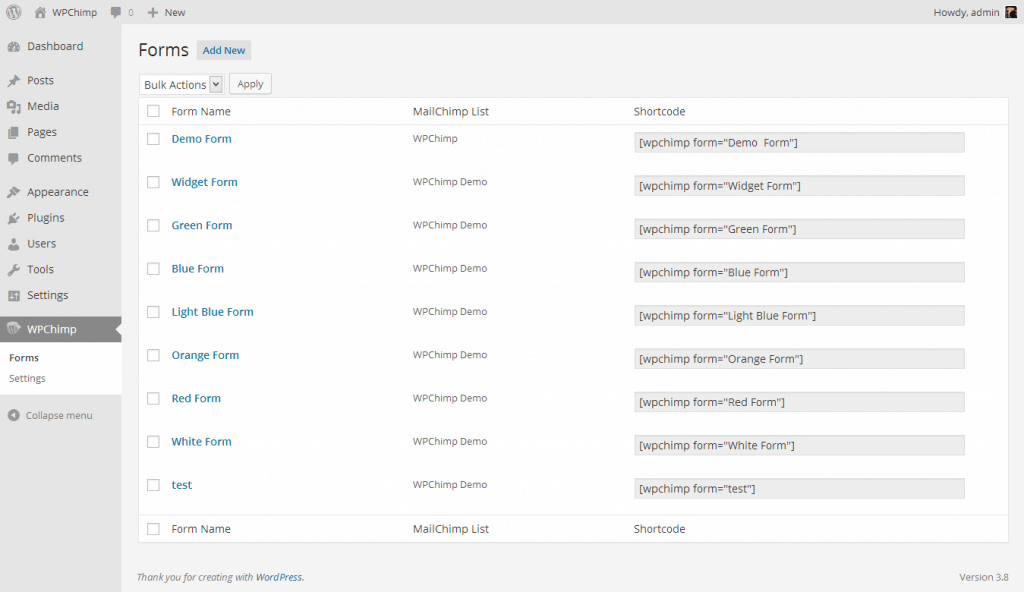
Task: Open the admin user avatar
Action: click(1011, 12)
